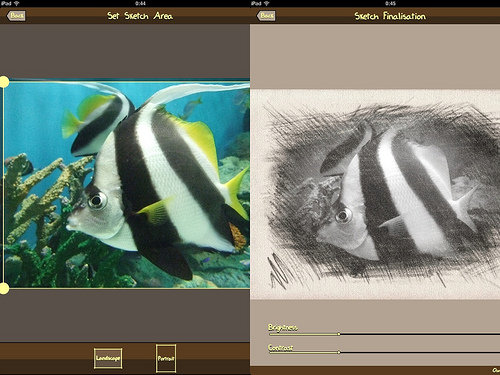
Task: Click the Contrast label text
Action: [281, 347]
